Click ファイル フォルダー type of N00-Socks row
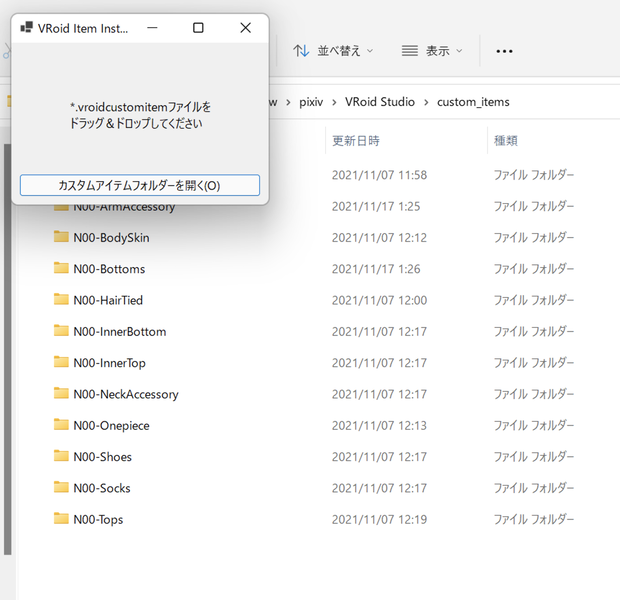Screen dimensions: 620x600 (x=534, y=488)
